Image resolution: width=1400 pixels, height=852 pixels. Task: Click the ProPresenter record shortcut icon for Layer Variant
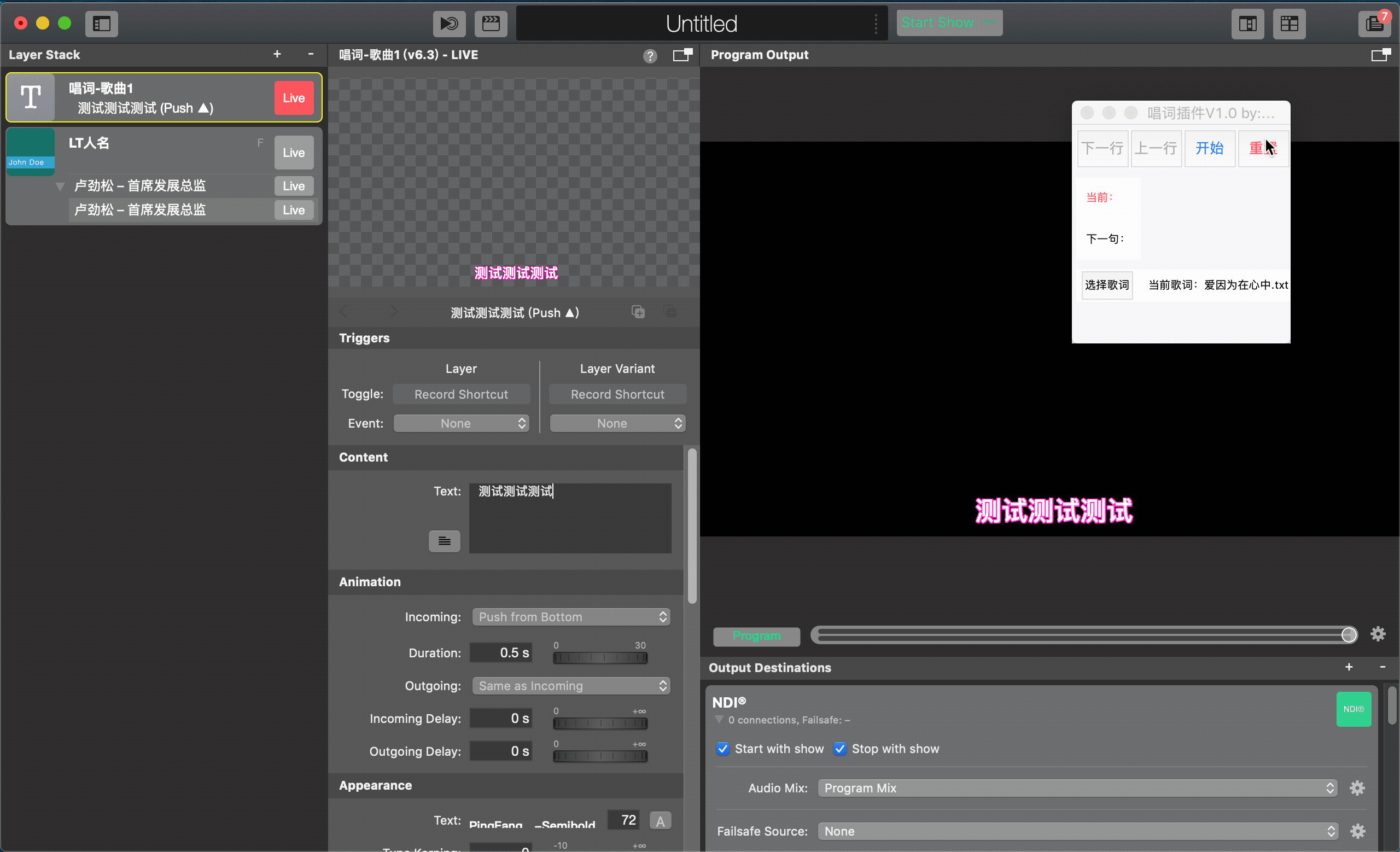click(x=617, y=394)
